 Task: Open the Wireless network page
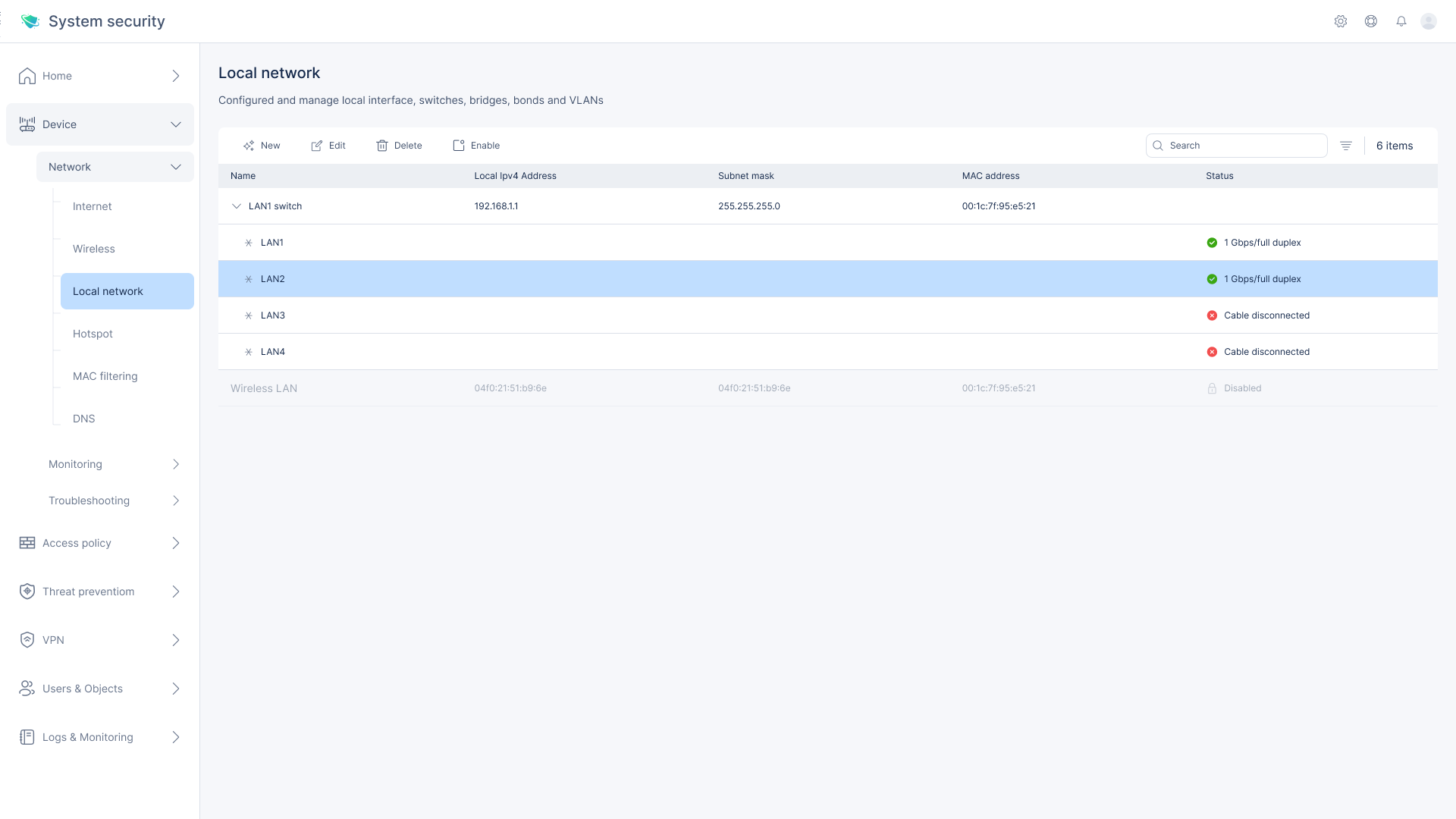click(x=94, y=249)
